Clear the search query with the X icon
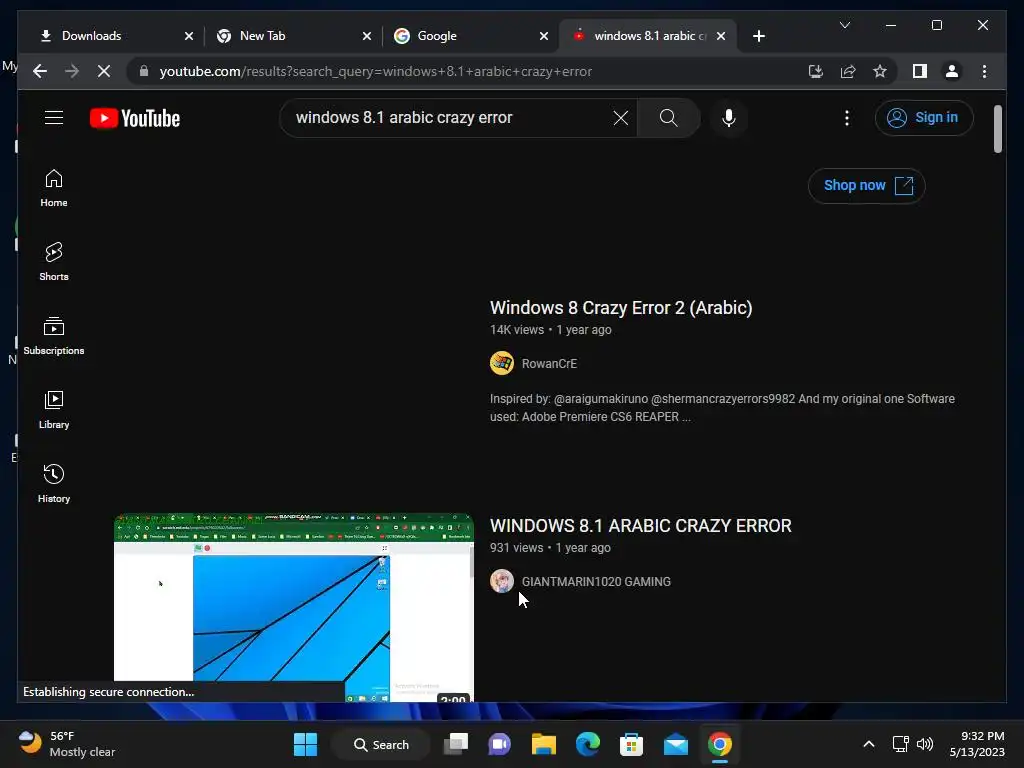1024x768 pixels. click(x=620, y=118)
